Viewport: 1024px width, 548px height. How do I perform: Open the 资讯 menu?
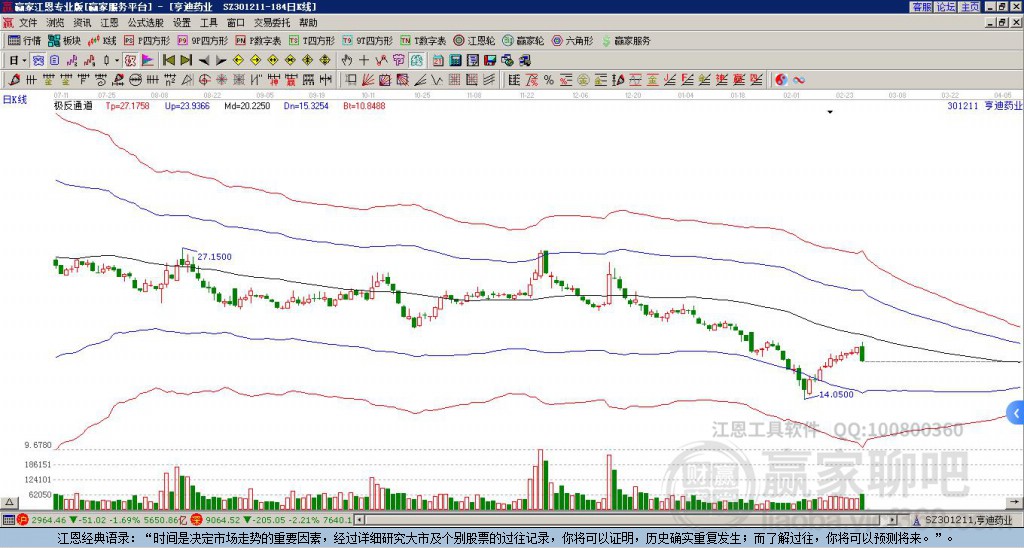pos(82,23)
